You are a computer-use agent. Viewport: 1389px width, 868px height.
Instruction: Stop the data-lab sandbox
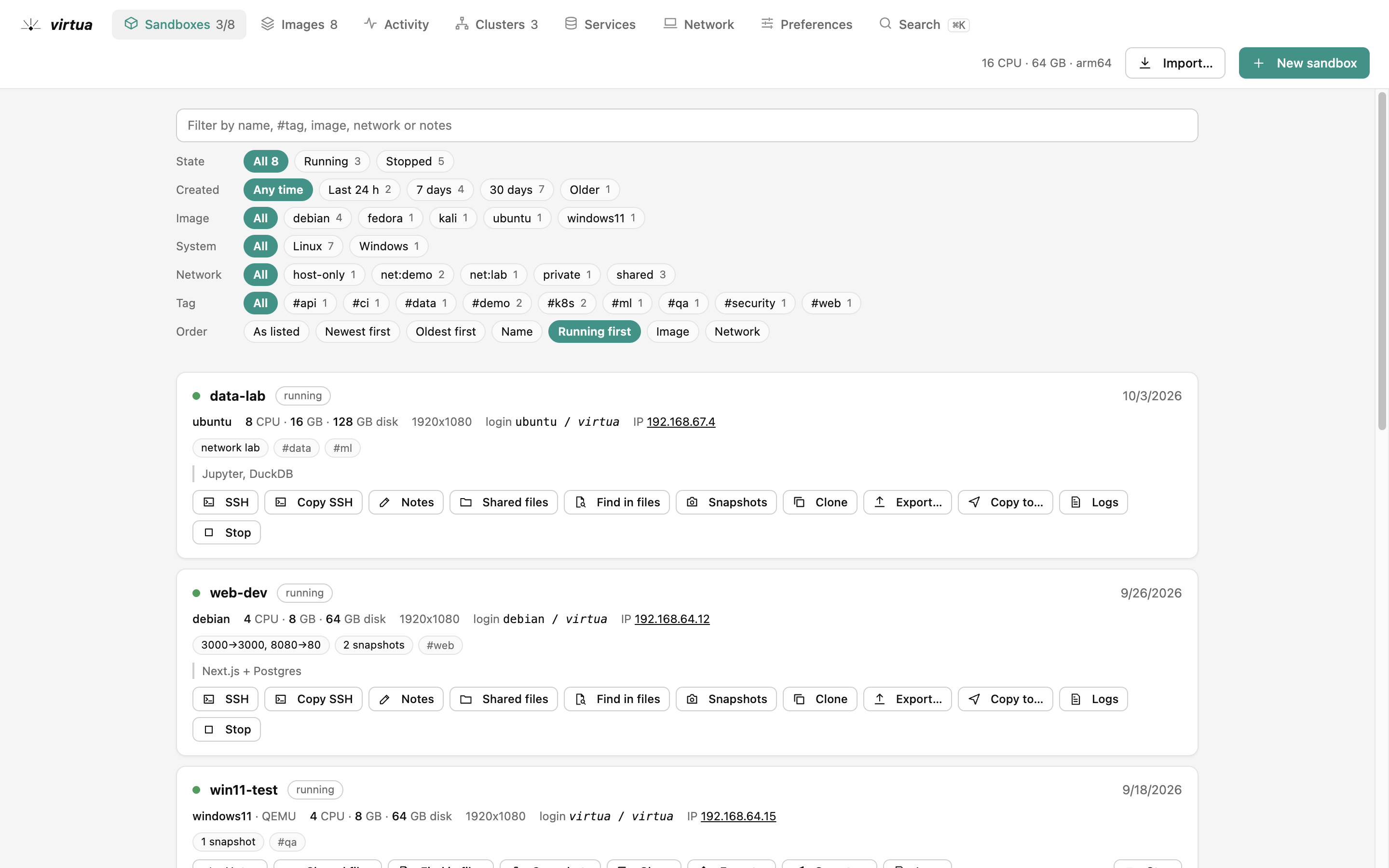pyautogui.click(x=226, y=533)
